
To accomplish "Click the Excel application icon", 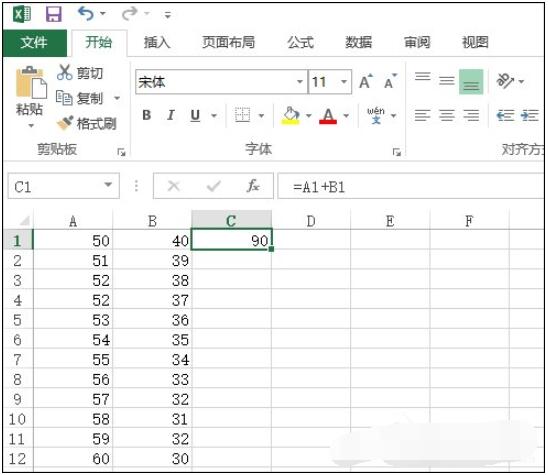I will 22,14.
